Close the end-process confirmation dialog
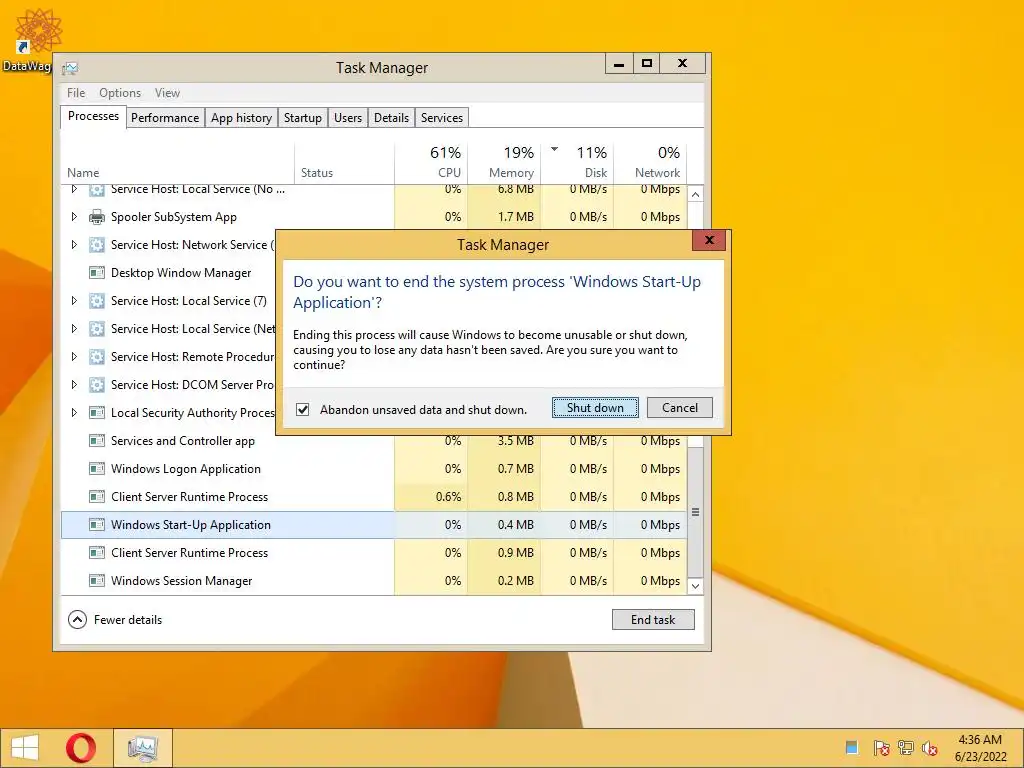Viewport: 1024px width, 768px height. (709, 240)
